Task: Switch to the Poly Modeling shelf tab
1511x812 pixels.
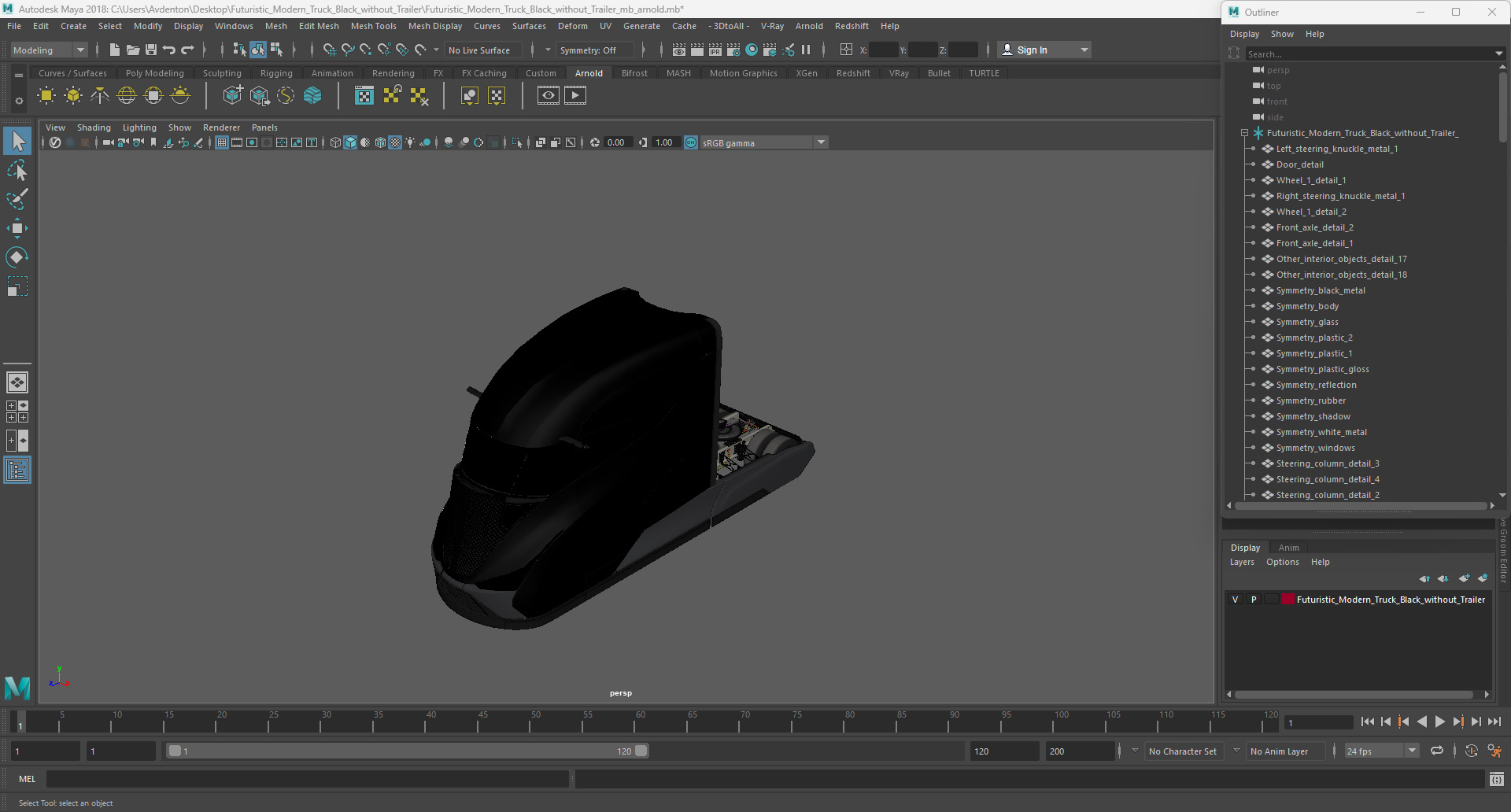Action: point(155,73)
